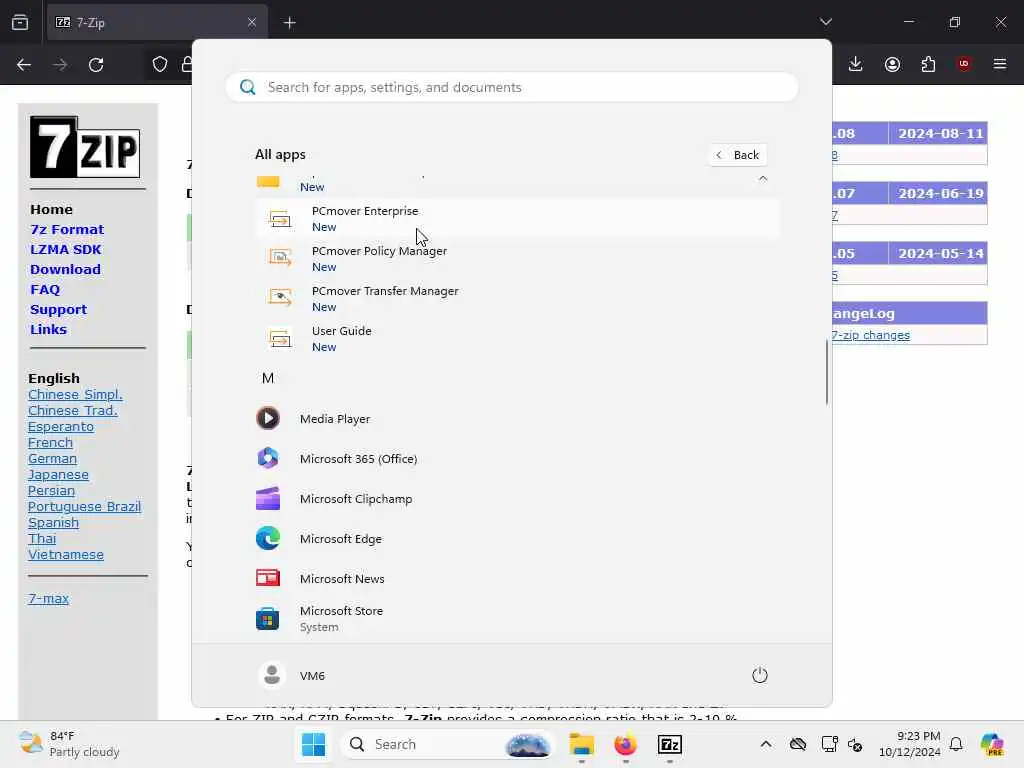1024x768 pixels.
Task: Go back from All apps list
Action: (738, 155)
